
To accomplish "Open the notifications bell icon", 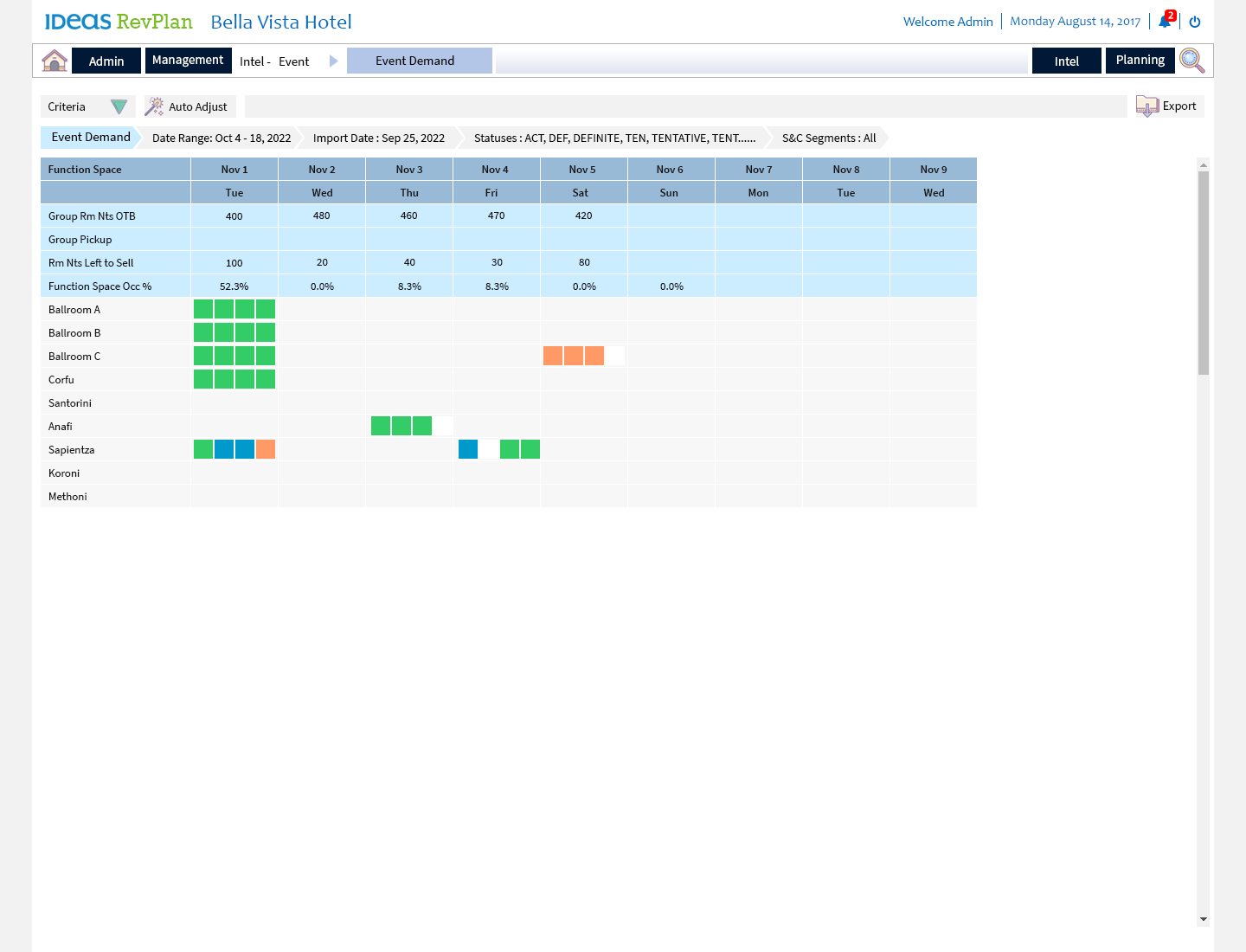I will pos(1165,22).
